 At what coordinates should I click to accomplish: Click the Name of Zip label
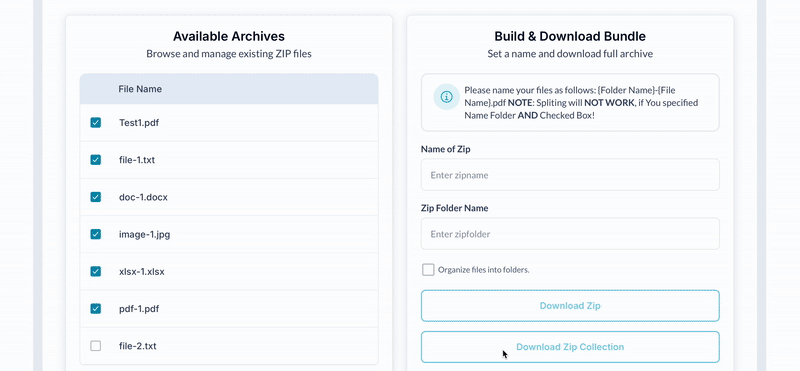445,149
